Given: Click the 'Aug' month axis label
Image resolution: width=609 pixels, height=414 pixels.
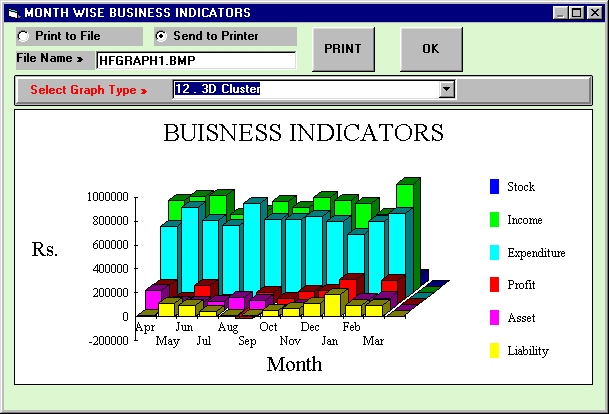Looking at the screenshot, I should click(228, 327).
